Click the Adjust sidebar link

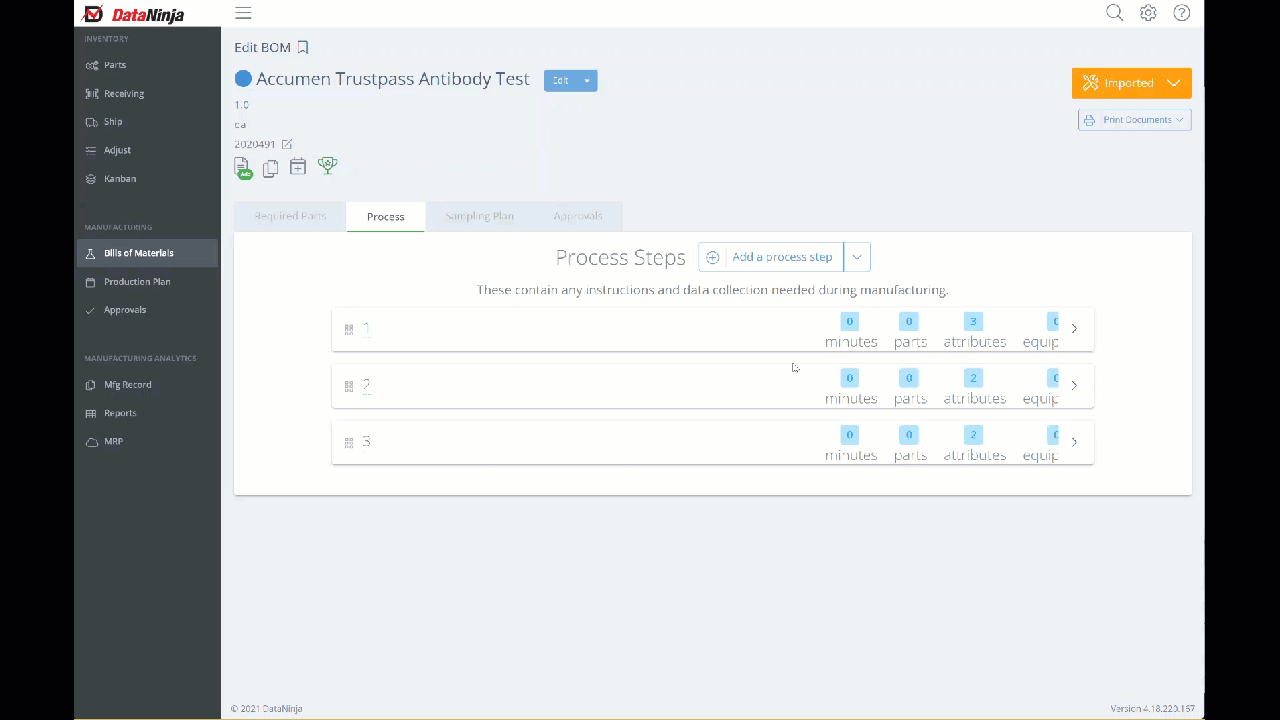coord(117,150)
